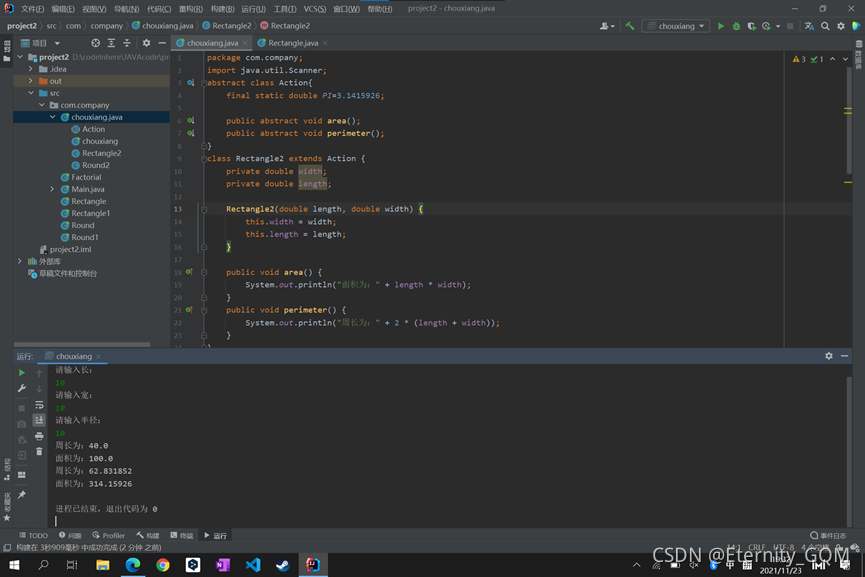
Task: Open the 终端 terminal tool window
Action: [181, 536]
